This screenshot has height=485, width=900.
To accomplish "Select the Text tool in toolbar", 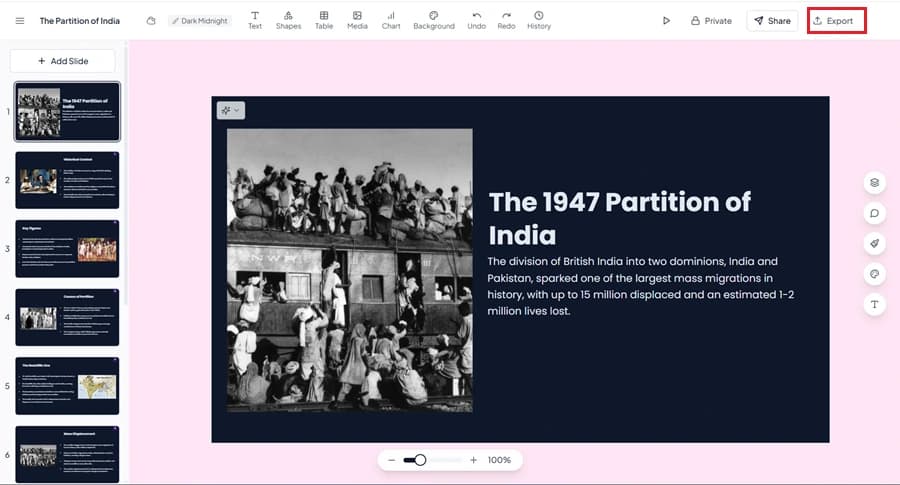I will coord(255,20).
